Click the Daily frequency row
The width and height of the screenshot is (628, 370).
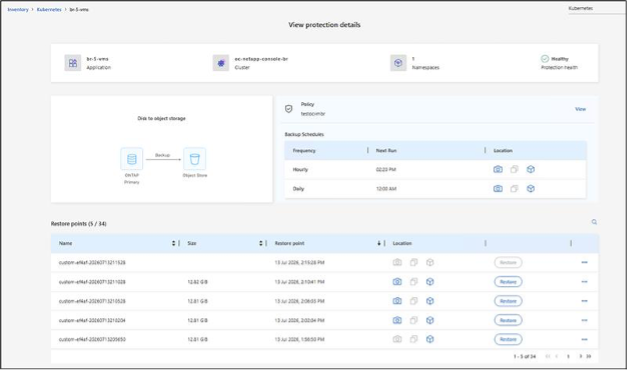coord(435,189)
